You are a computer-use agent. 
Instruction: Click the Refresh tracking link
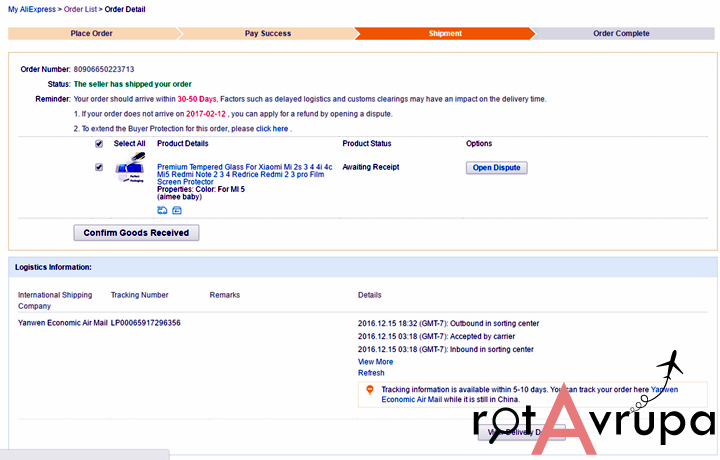pos(371,373)
